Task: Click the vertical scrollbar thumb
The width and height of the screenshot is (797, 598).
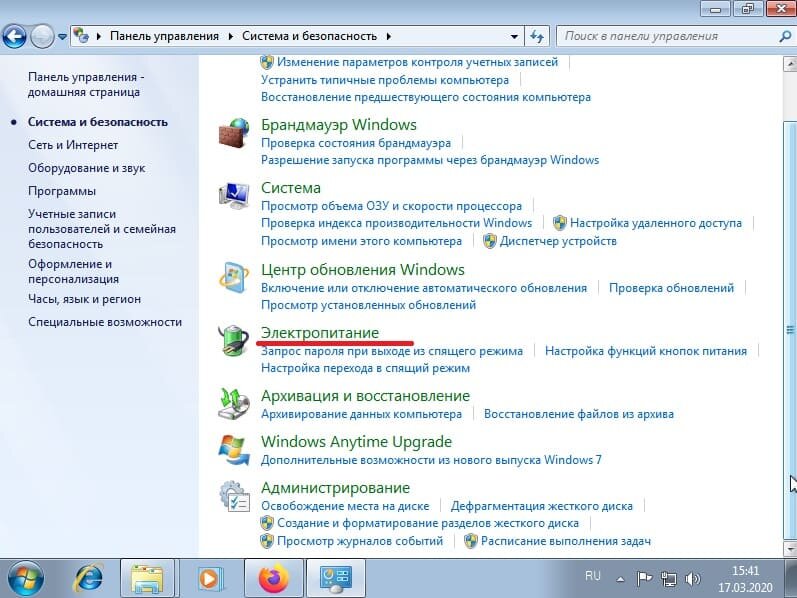Action: [x=790, y=330]
